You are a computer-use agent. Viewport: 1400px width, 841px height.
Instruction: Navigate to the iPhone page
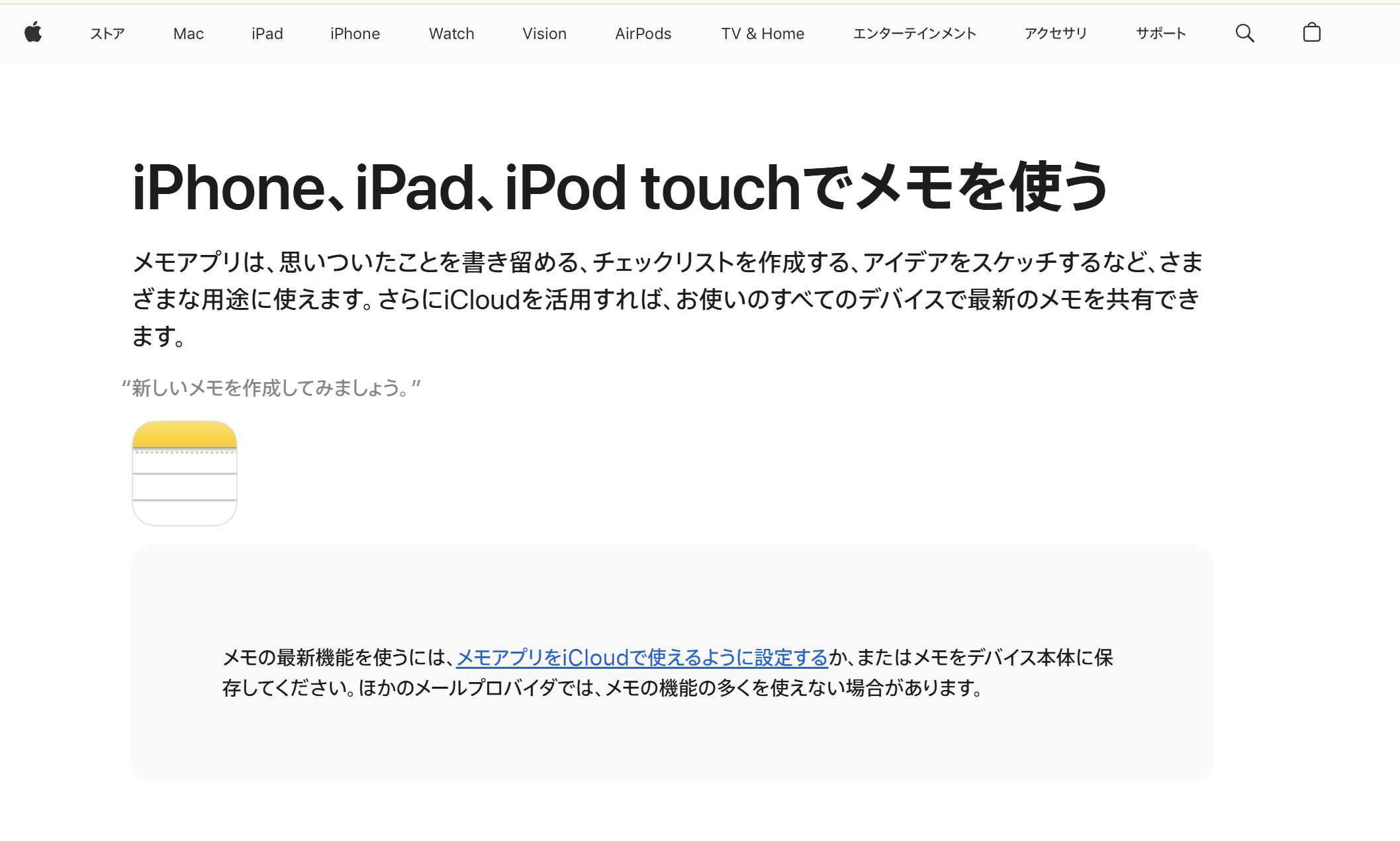pyautogui.click(x=355, y=34)
